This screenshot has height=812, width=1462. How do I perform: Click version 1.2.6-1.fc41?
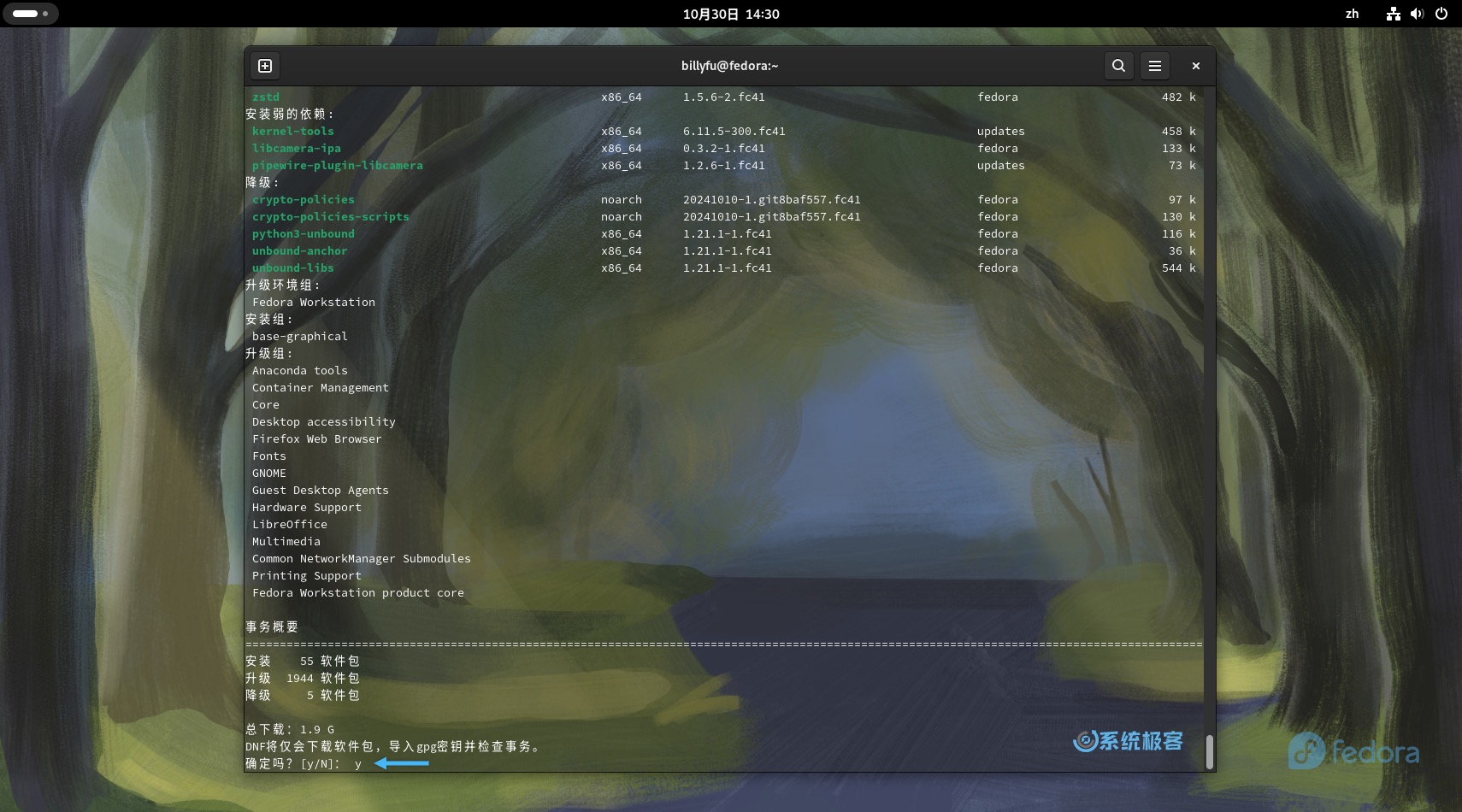pyautogui.click(x=724, y=165)
